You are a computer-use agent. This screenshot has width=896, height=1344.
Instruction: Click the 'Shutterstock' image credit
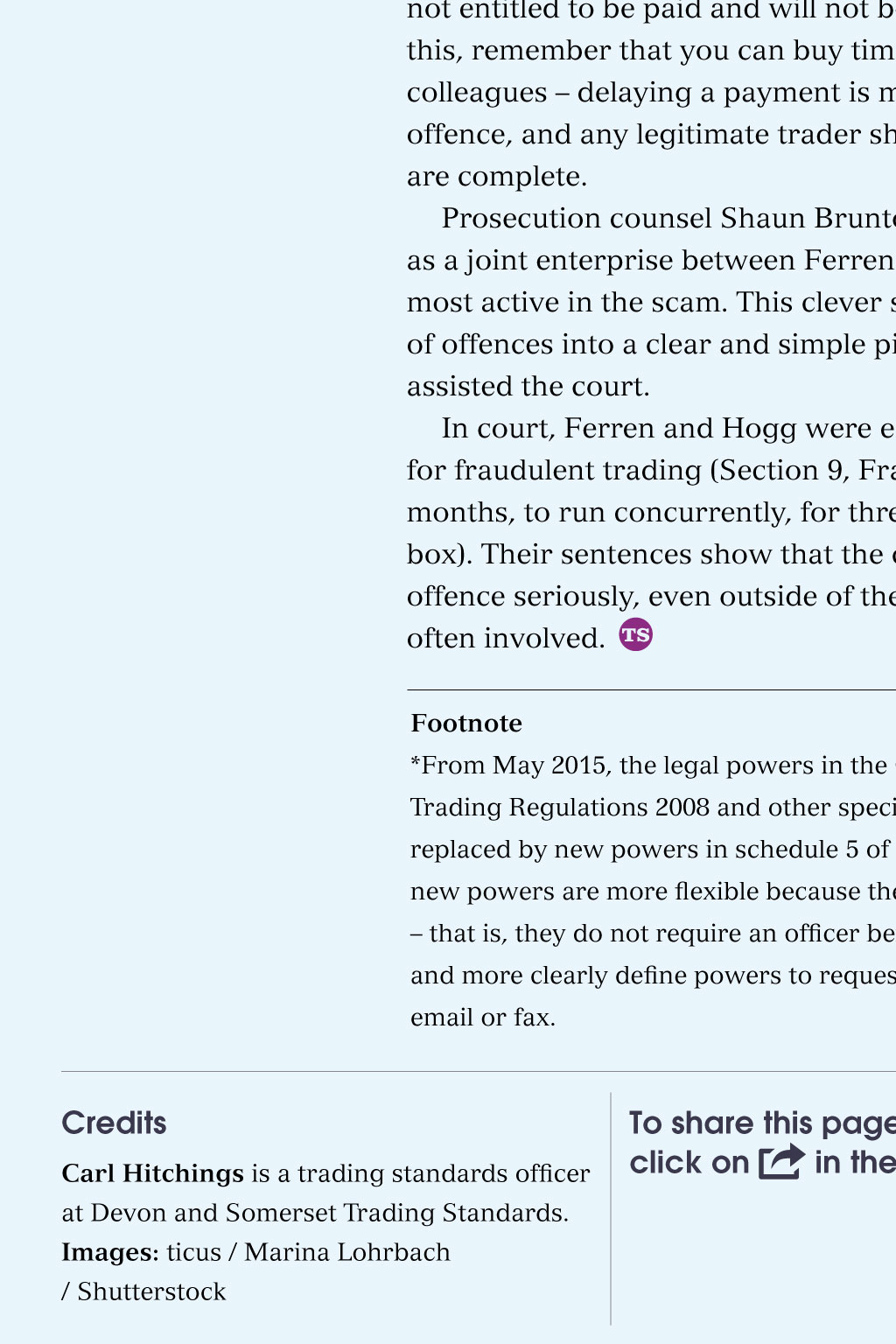click(151, 1291)
